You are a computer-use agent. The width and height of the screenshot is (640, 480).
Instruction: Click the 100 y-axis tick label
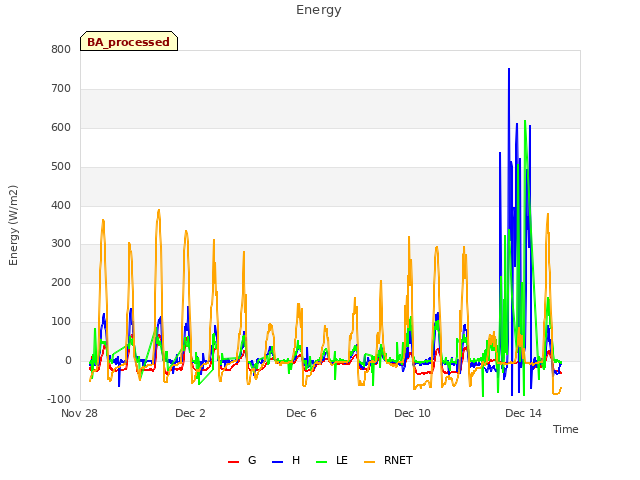coord(61,322)
